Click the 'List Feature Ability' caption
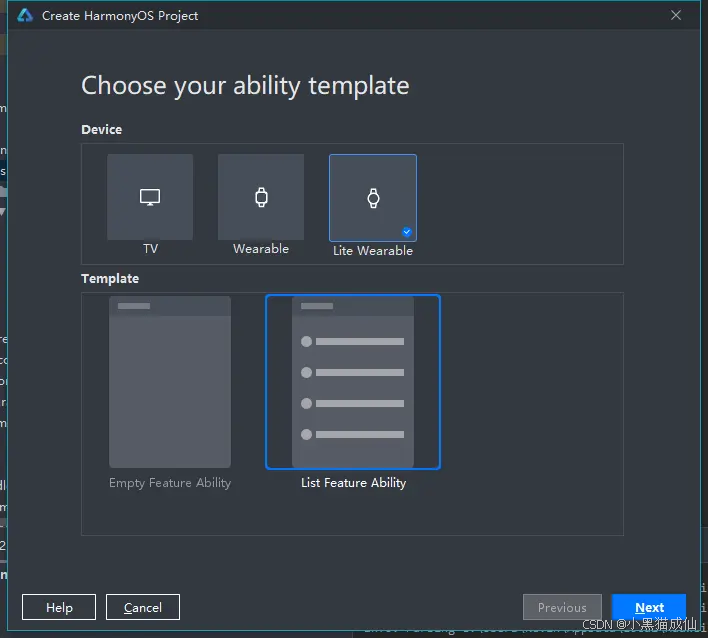Screen dimensions: 708x638 click(354, 483)
